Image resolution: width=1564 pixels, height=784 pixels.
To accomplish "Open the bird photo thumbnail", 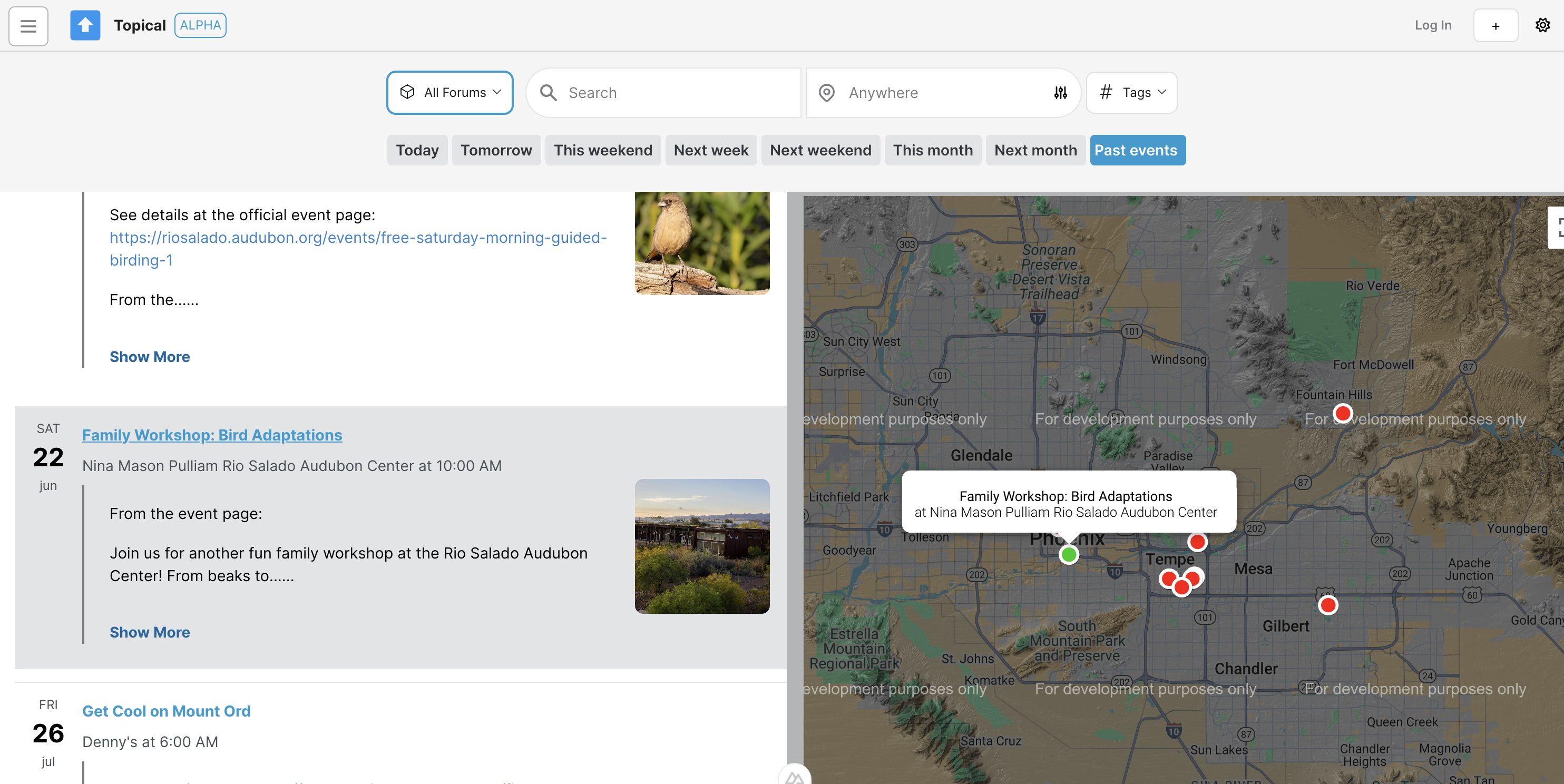I will click(702, 243).
